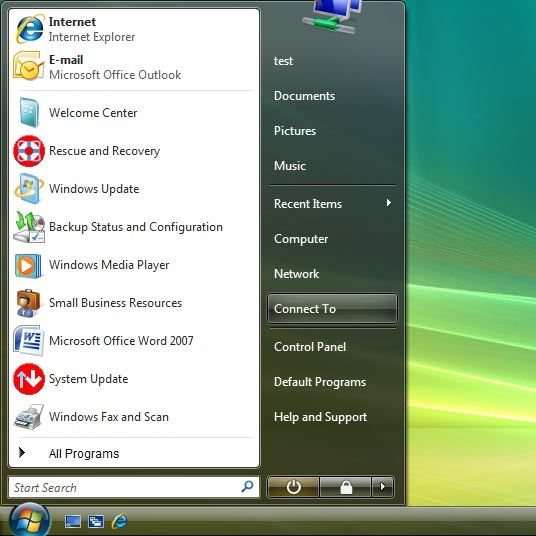Open Computer from right pane
536x536 pixels.
pos(301,239)
